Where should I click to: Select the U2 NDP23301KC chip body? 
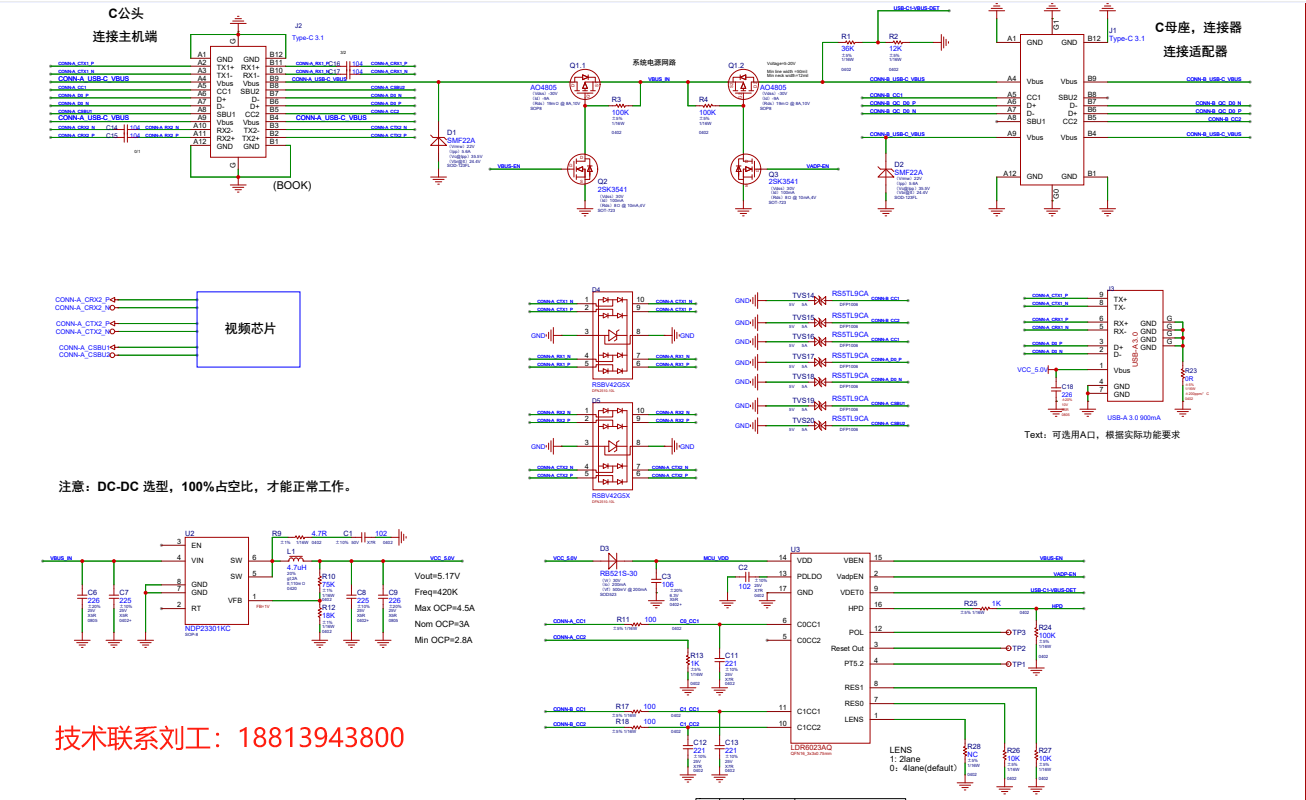216,579
